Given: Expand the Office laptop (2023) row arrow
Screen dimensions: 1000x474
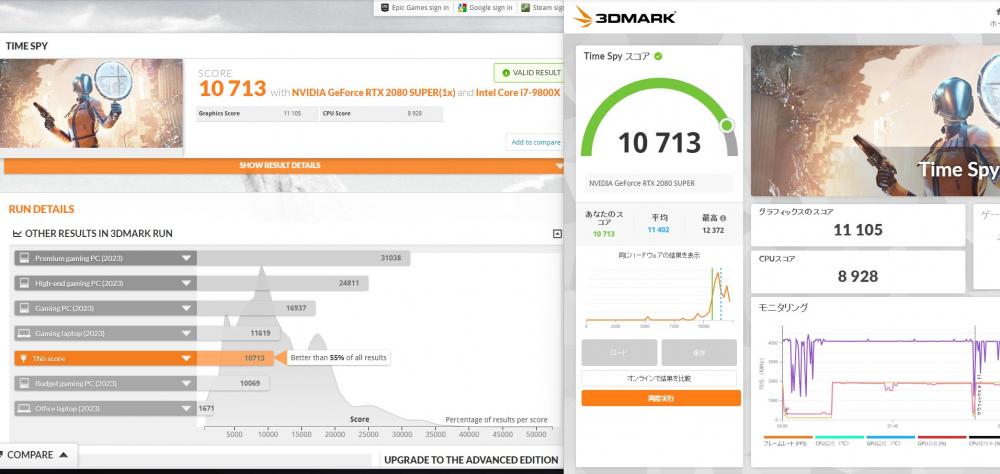Looking at the screenshot, I should (x=186, y=408).
